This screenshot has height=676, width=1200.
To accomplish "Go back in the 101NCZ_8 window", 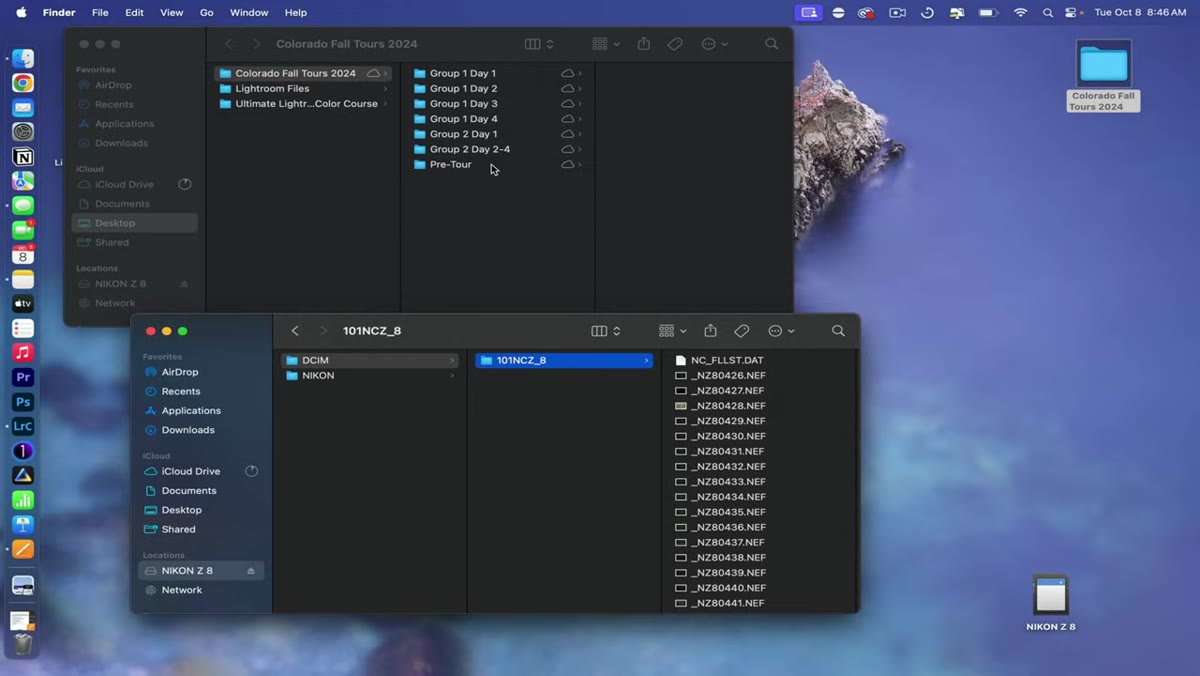I will [295, 331].
